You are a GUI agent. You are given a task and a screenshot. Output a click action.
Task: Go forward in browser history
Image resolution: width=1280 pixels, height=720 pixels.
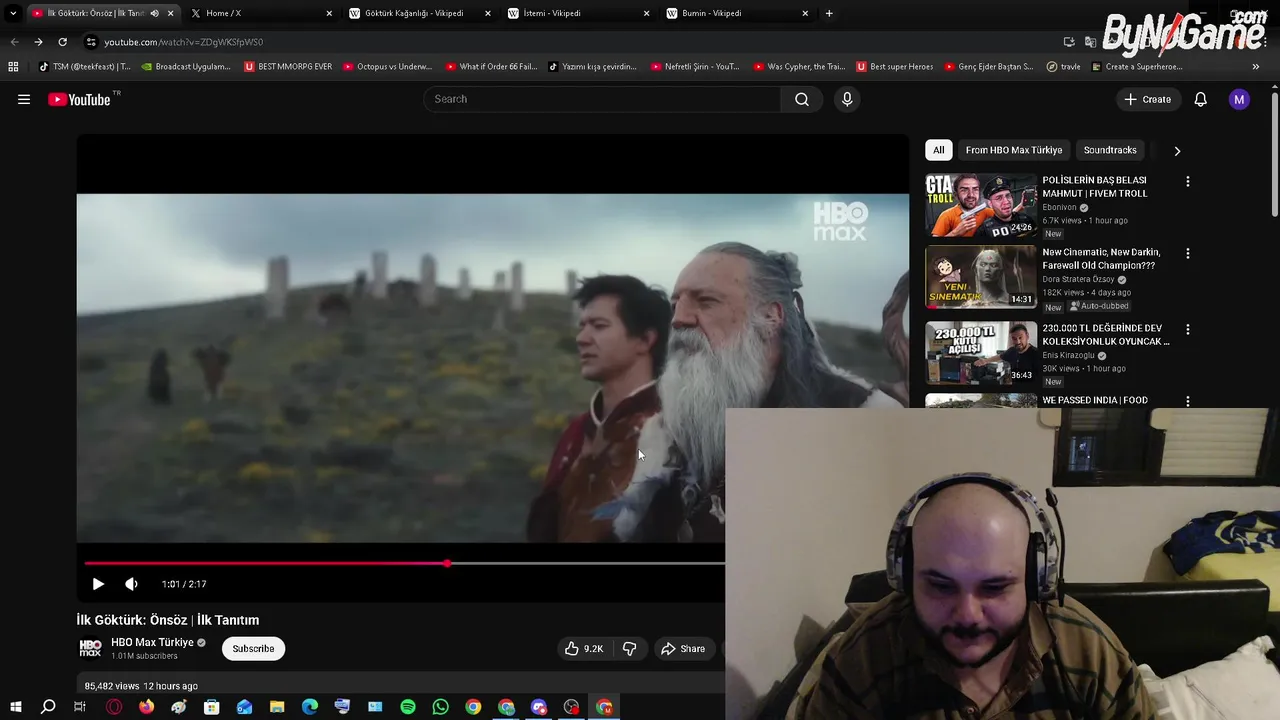click(38, 42)
